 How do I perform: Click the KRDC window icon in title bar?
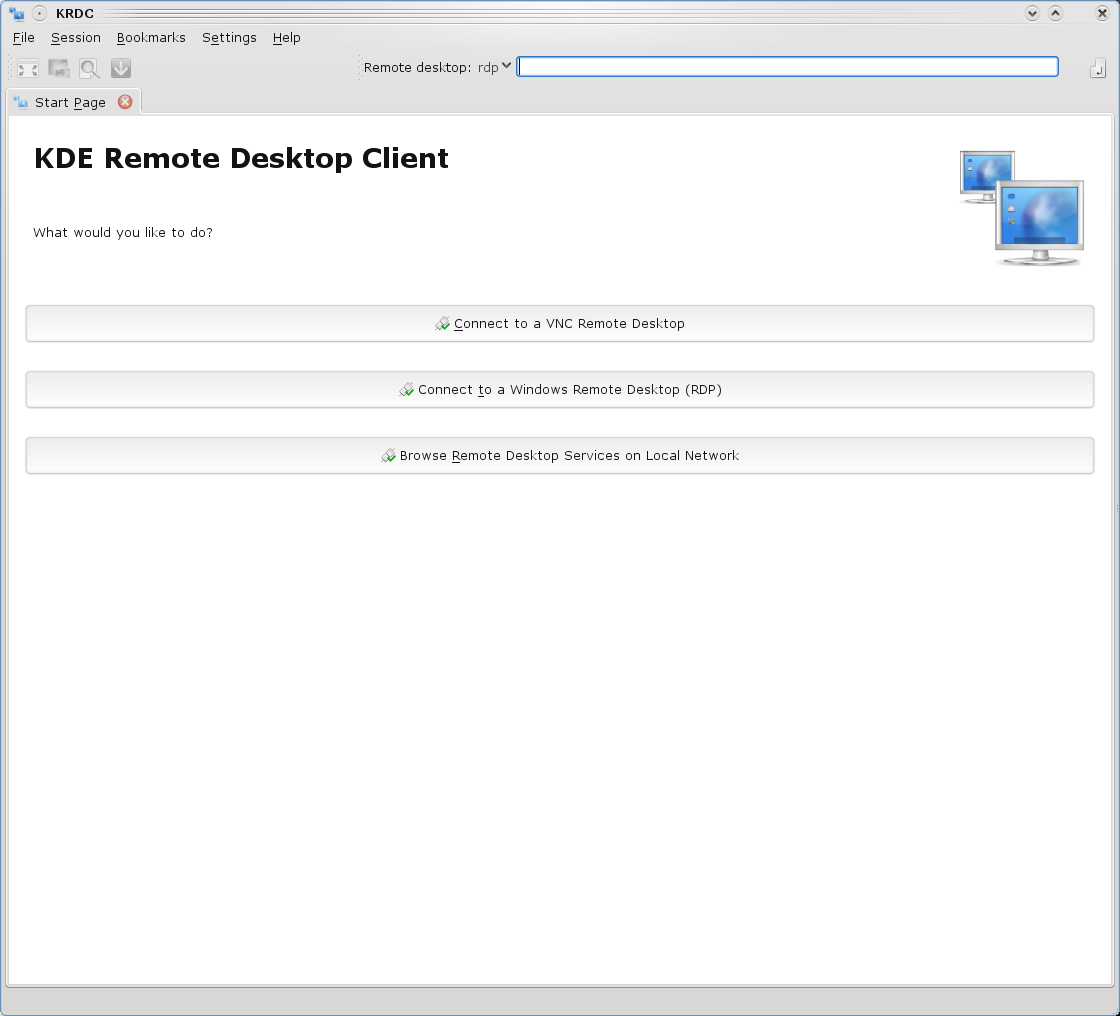click(x=16, y=13)
